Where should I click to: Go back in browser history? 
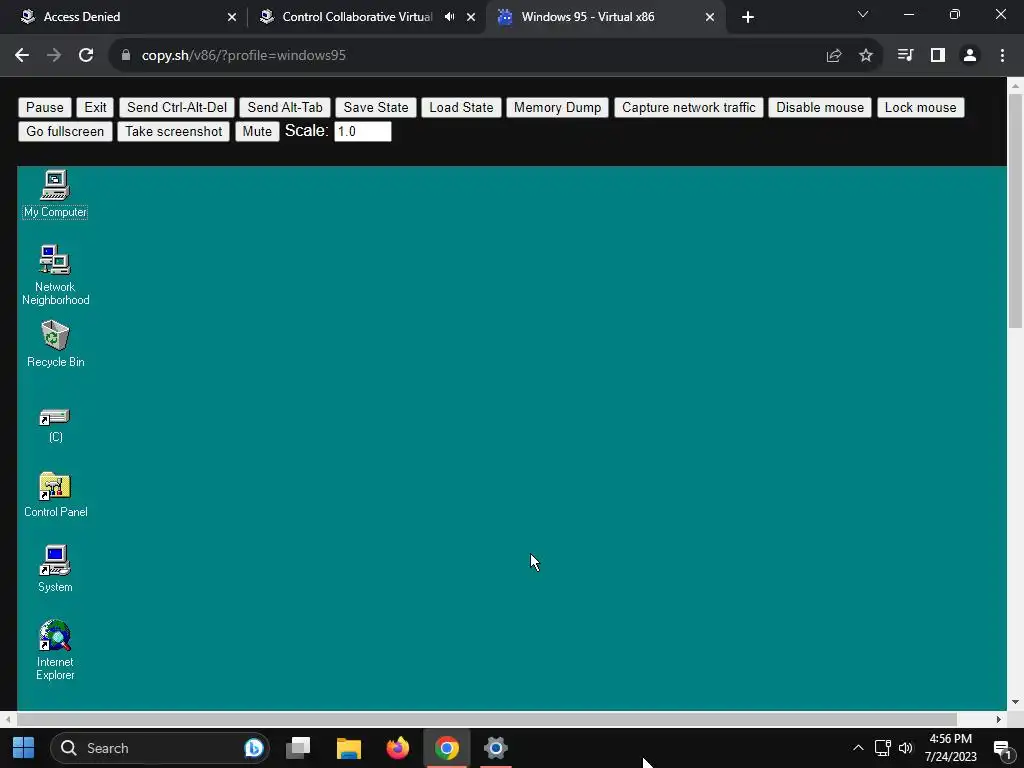pyautogui.click(x=22, y=56)
